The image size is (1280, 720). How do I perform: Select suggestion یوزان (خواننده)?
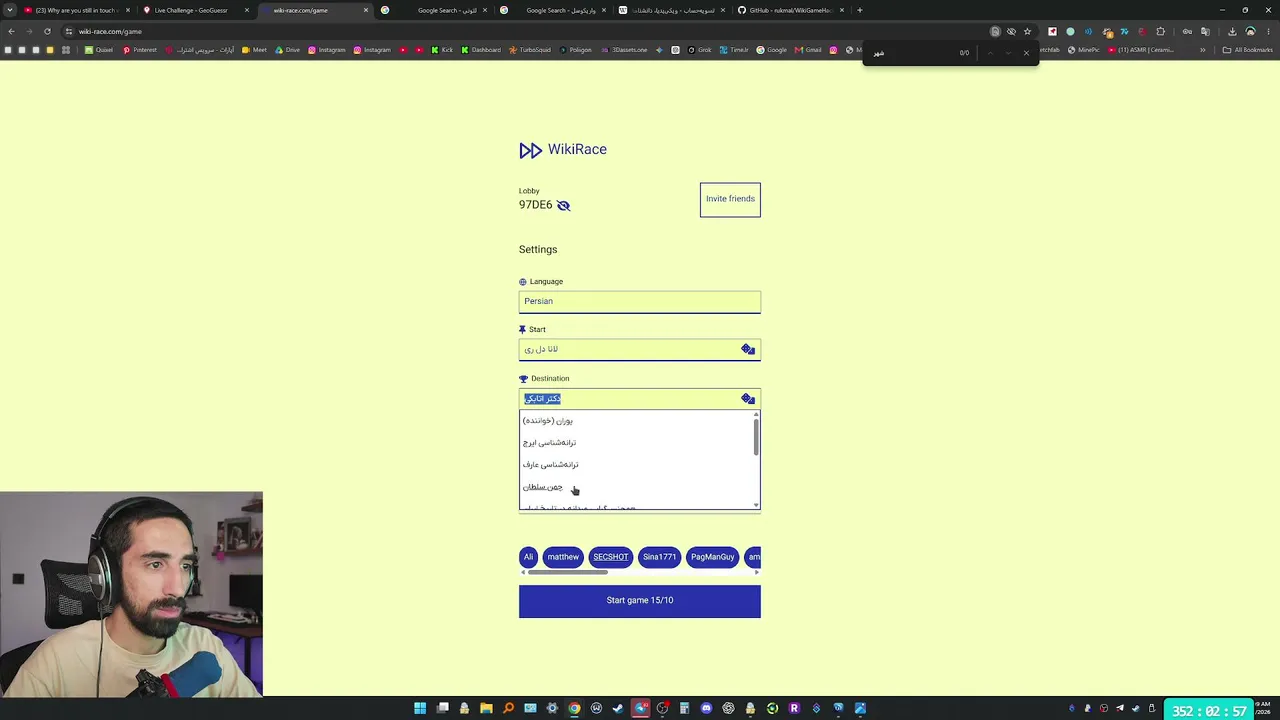pos(636,421)
